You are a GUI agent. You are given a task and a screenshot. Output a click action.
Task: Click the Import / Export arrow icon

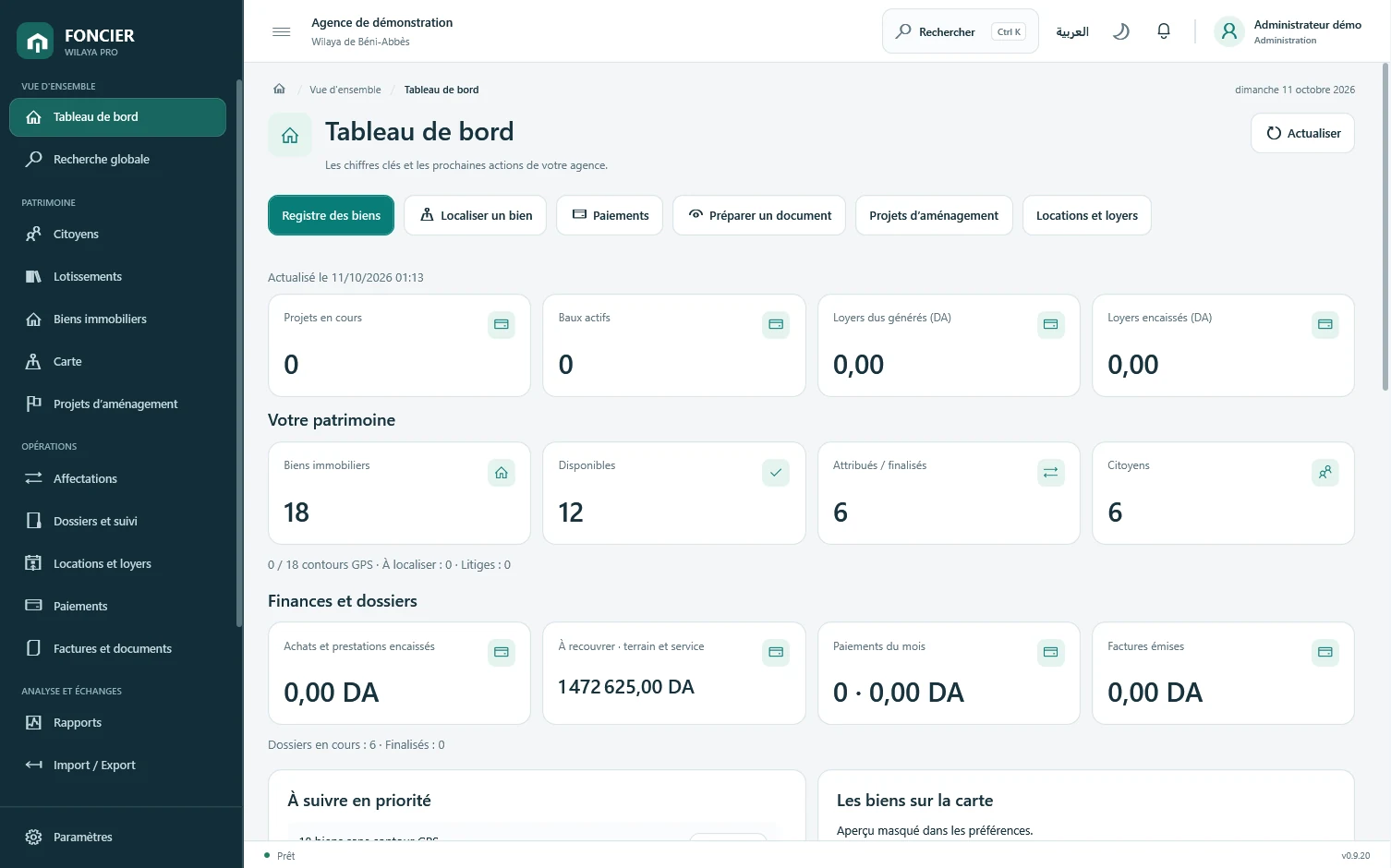tap(33, 766)
